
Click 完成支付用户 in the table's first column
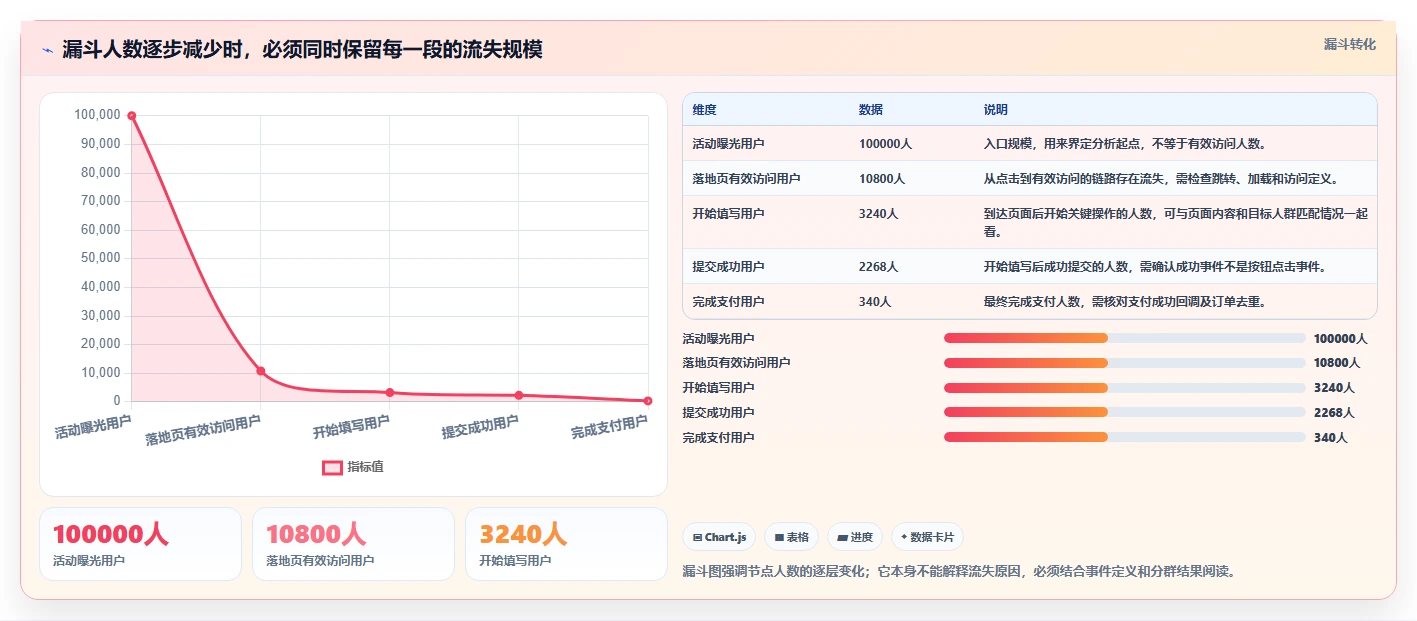coord(728,301)
